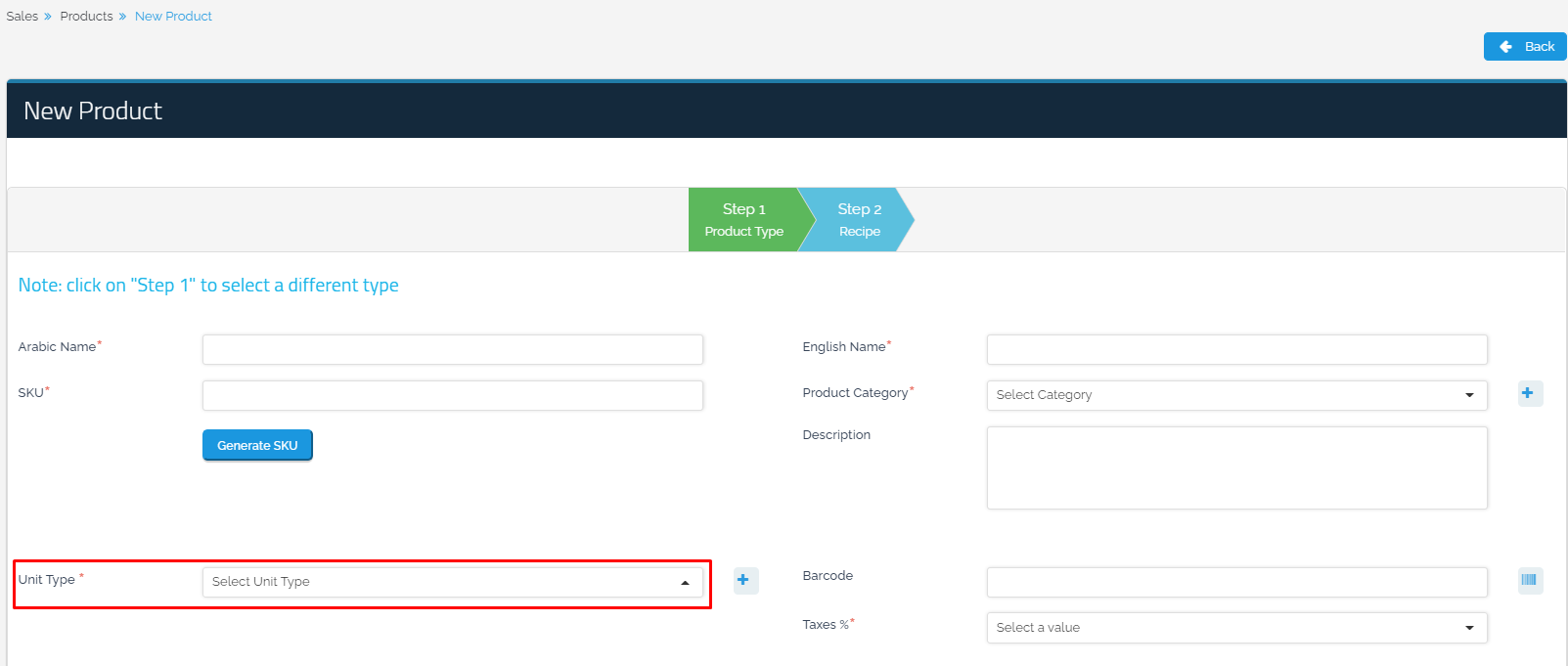1568x666 pixels.
Task: Focus the Barcode input field
Action: (x=1235, y=582)
